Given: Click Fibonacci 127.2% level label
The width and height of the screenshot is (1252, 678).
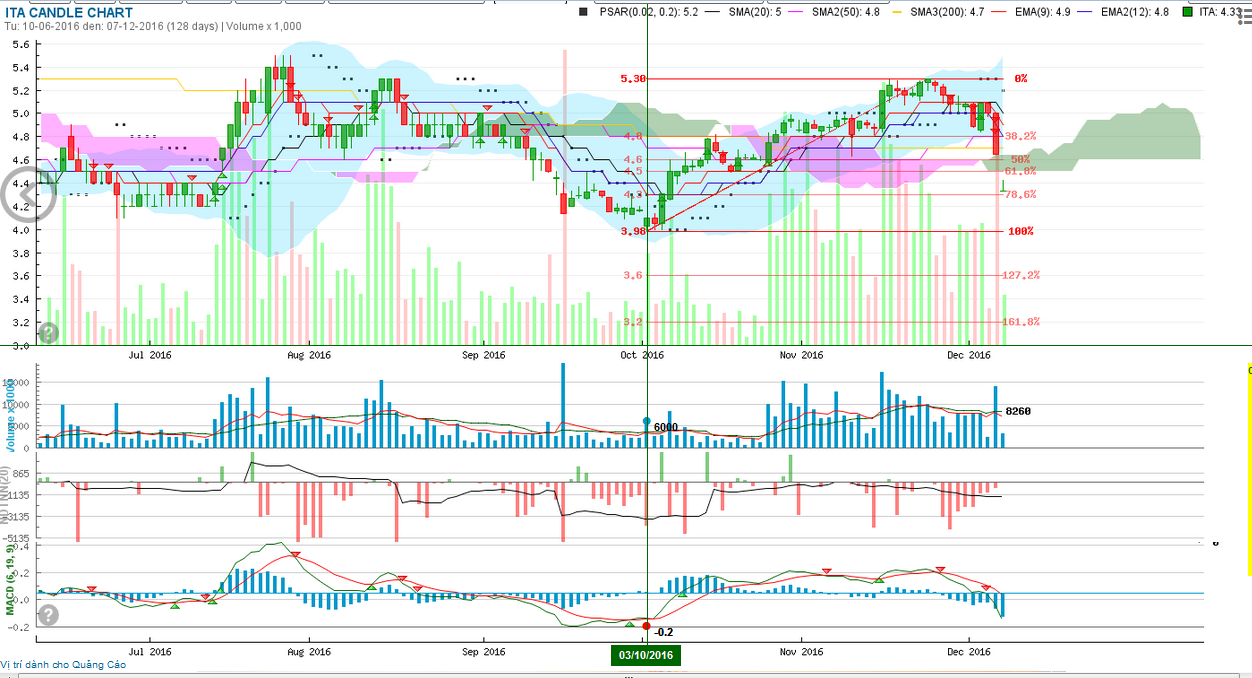Looking at the screenshot, I should pyautogui.click(x=1020, y=275).
